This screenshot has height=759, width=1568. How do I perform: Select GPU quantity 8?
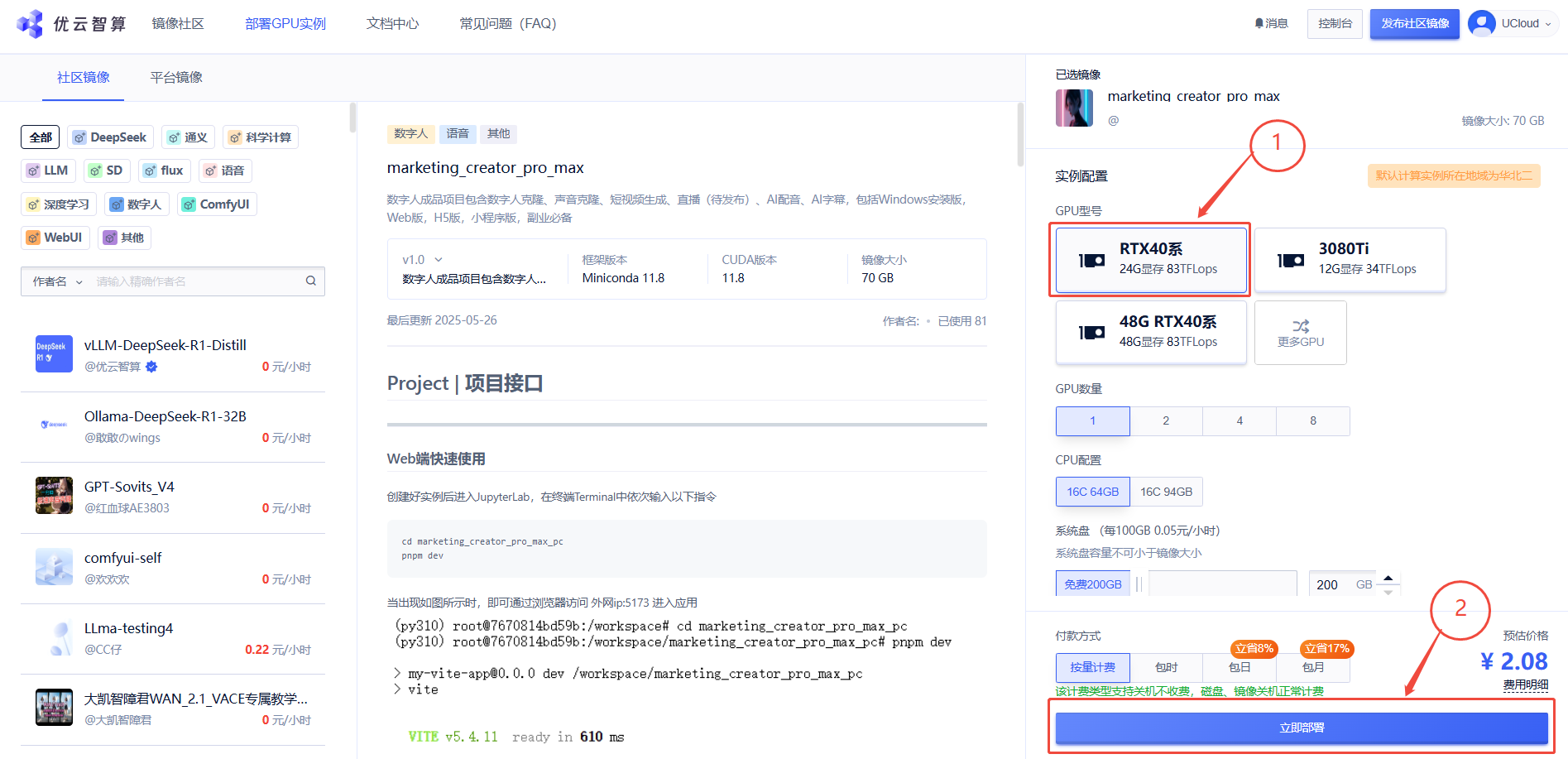(1313, 421)
